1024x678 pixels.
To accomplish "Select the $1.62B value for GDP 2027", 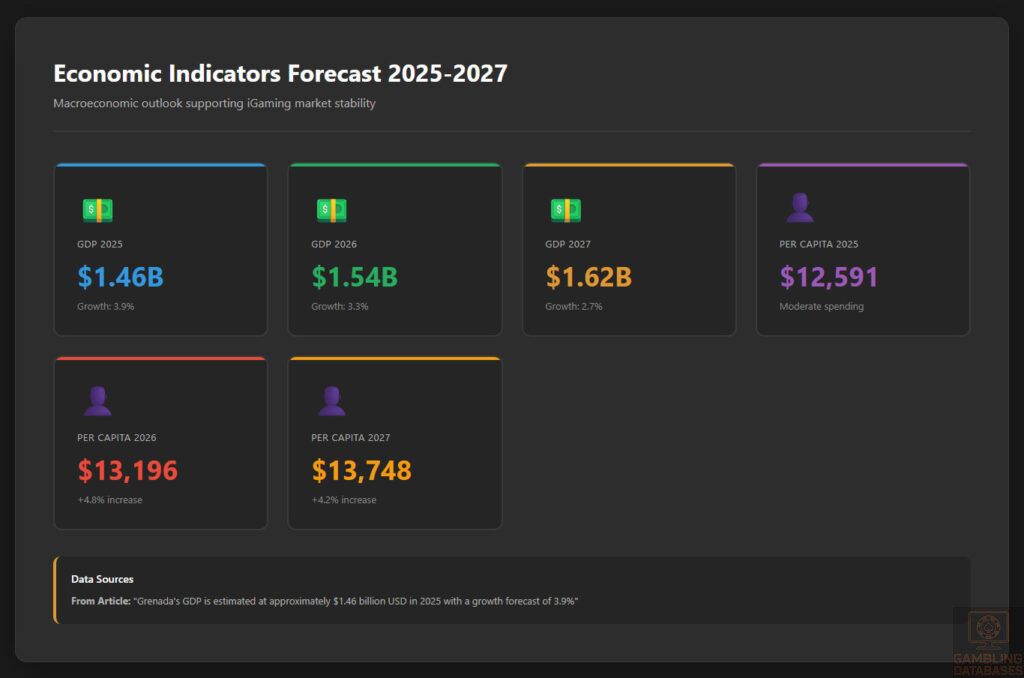I will click(589, 277).
